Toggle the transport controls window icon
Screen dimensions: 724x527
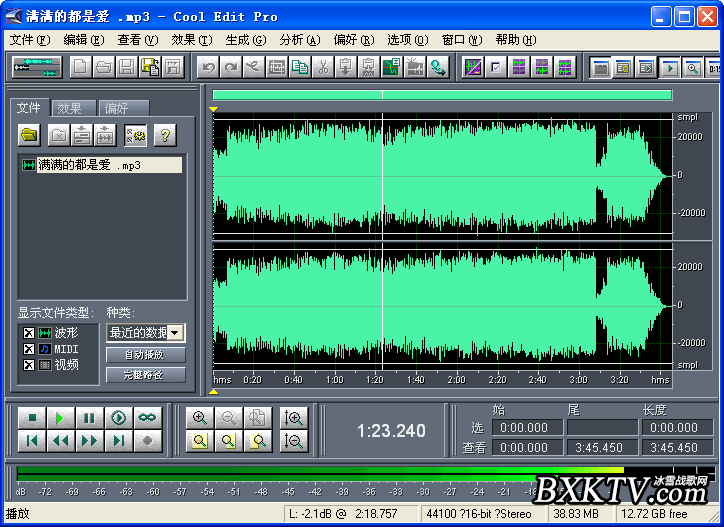670,68
